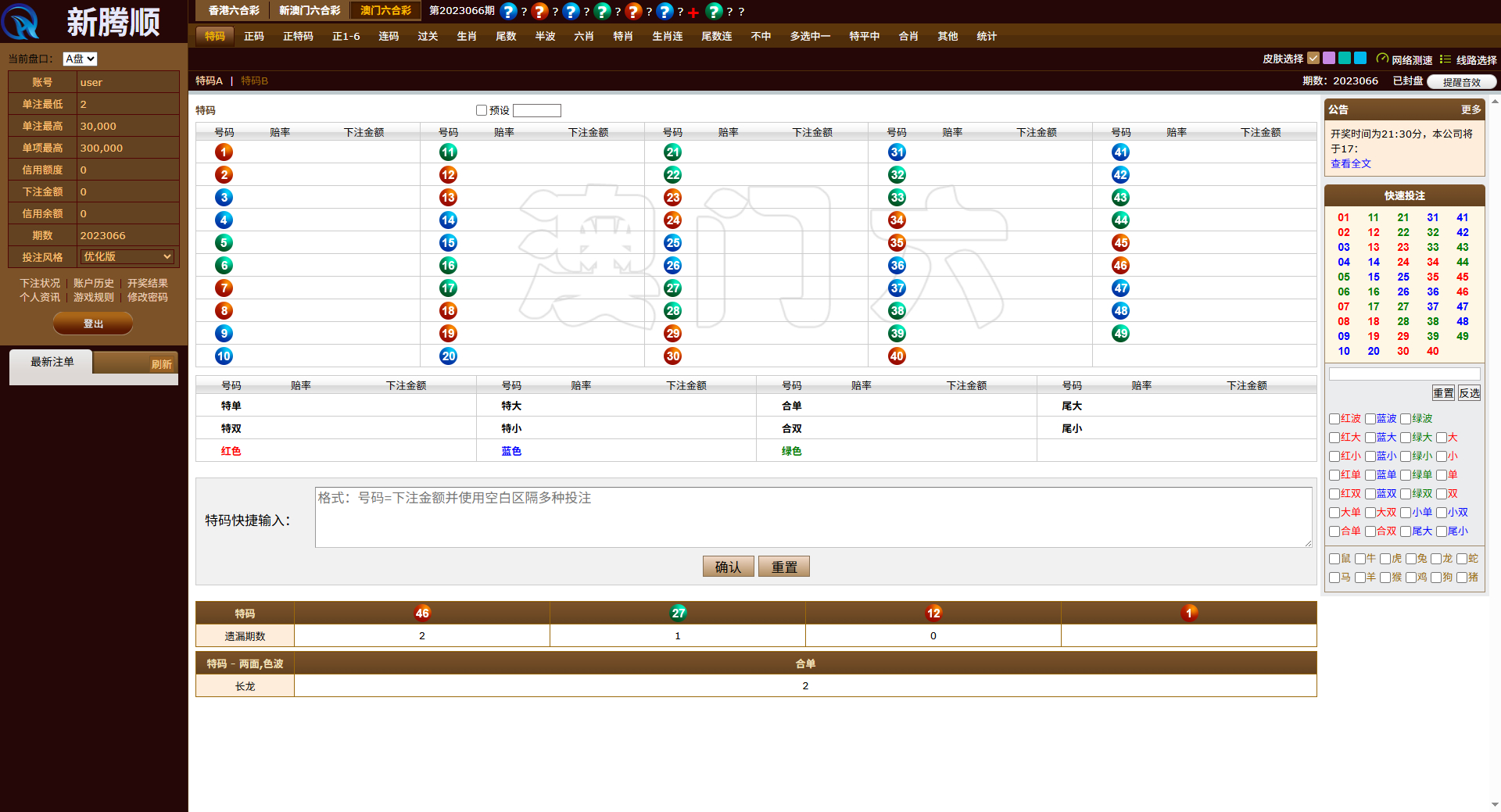
Task: Click the red number 1 ball
Action: pyautogui.click(x=224, y=152)
